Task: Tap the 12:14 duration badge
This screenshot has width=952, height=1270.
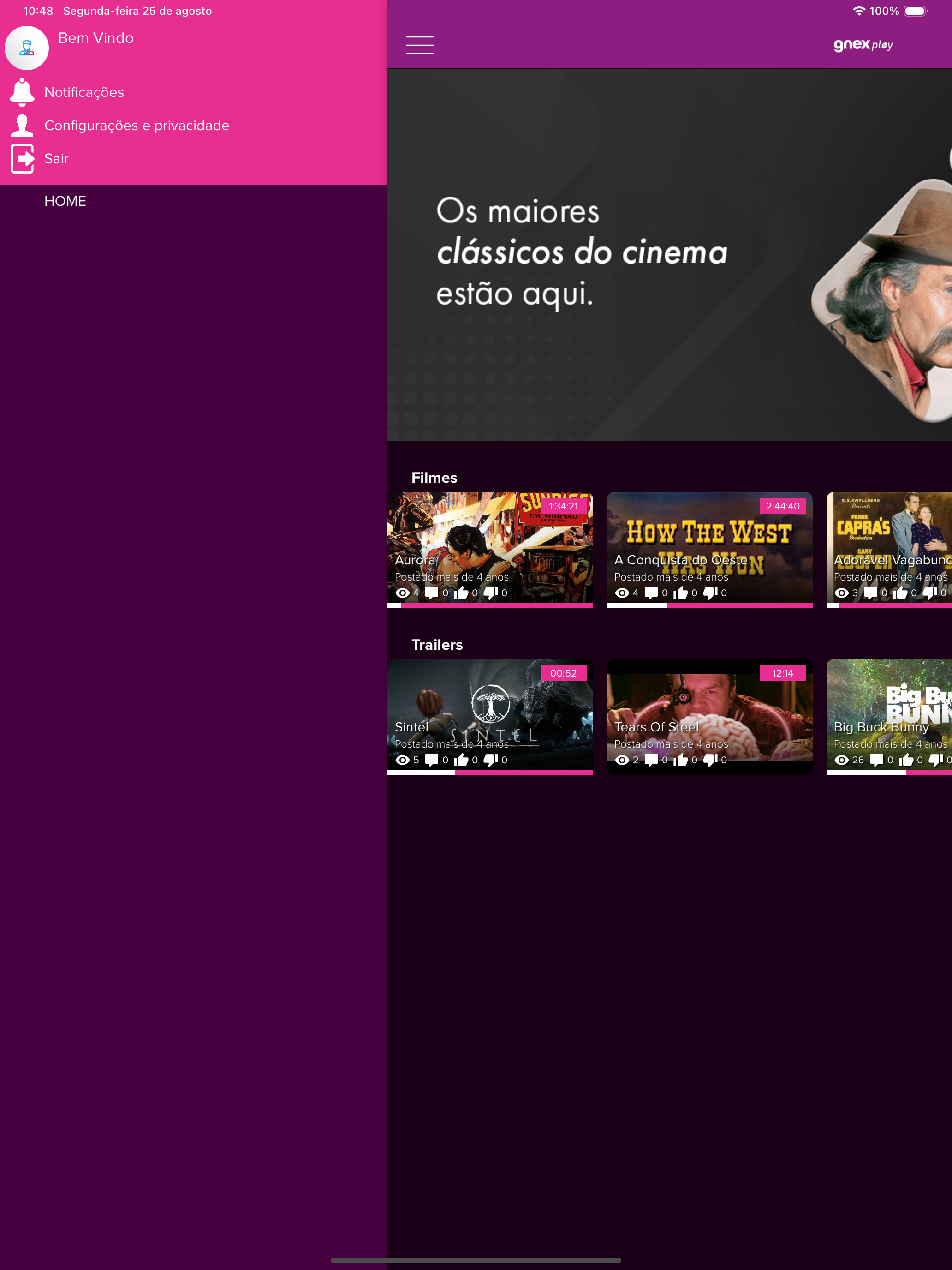Action: 783,673
